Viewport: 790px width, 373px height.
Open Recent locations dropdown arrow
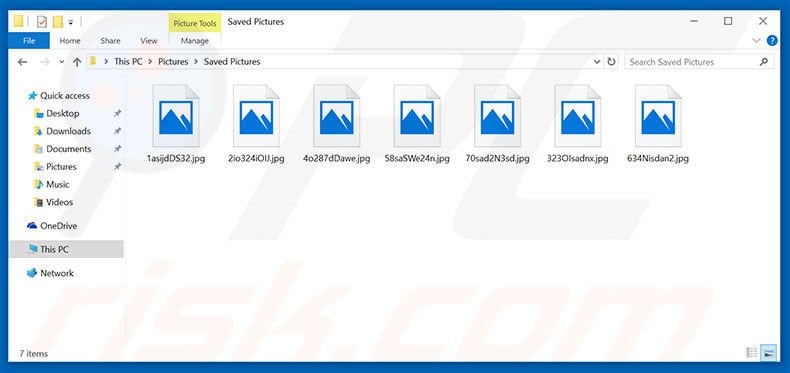tap(61, 62)
